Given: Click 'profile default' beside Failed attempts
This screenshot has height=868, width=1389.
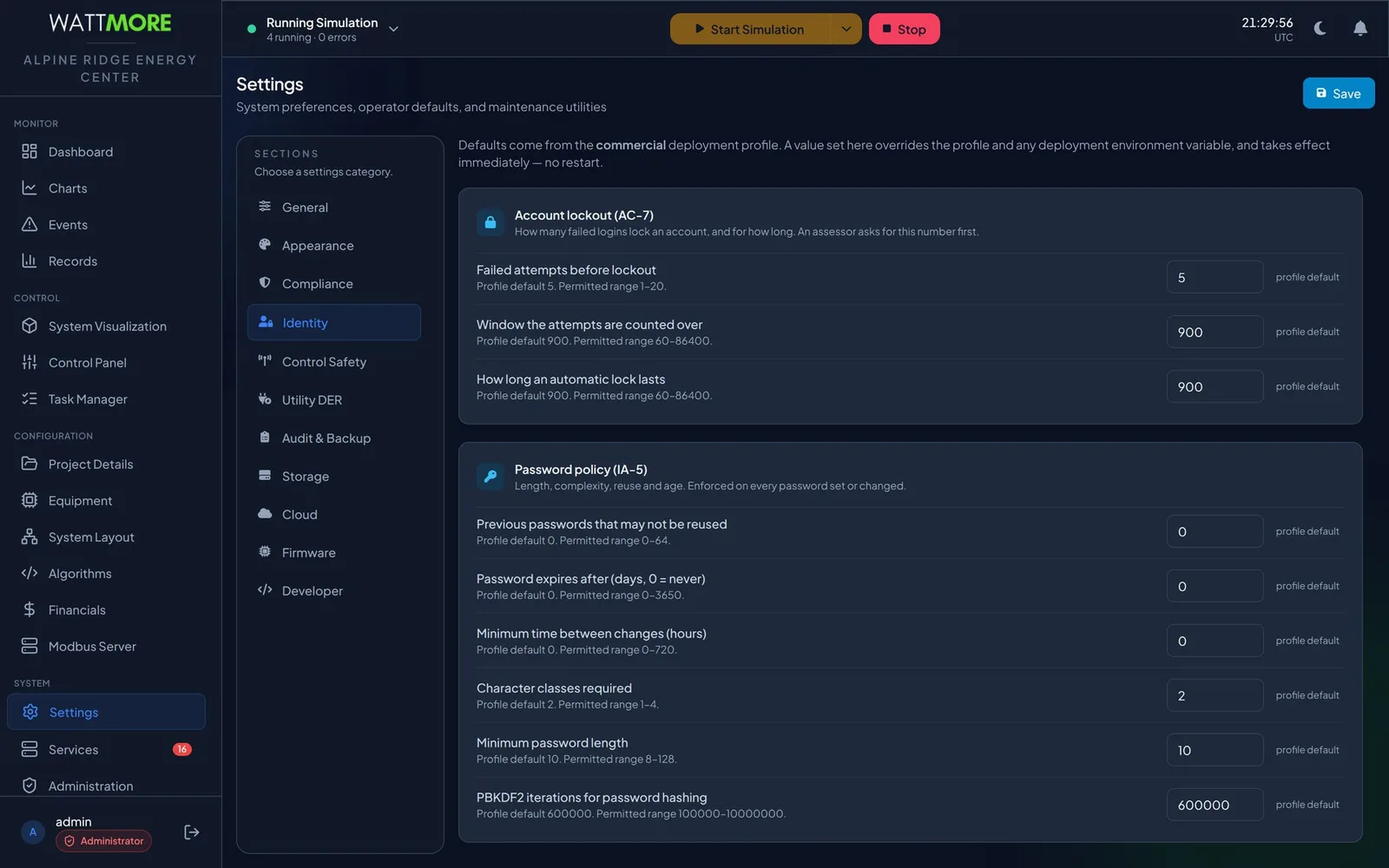Looking at the screenshot, I should [1307, 278].
